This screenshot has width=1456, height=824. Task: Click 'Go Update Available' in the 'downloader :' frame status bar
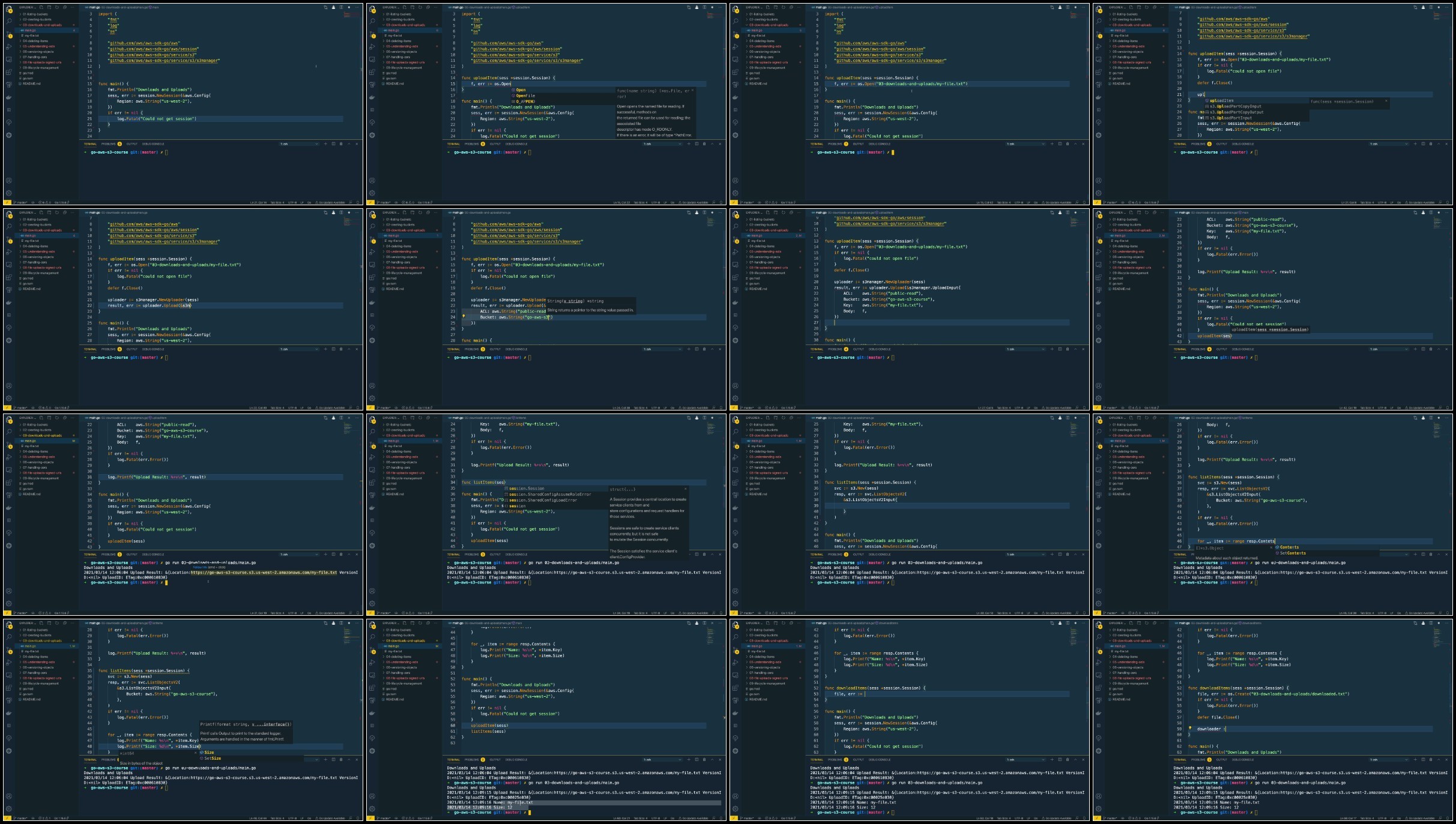tap(1419, 819)
